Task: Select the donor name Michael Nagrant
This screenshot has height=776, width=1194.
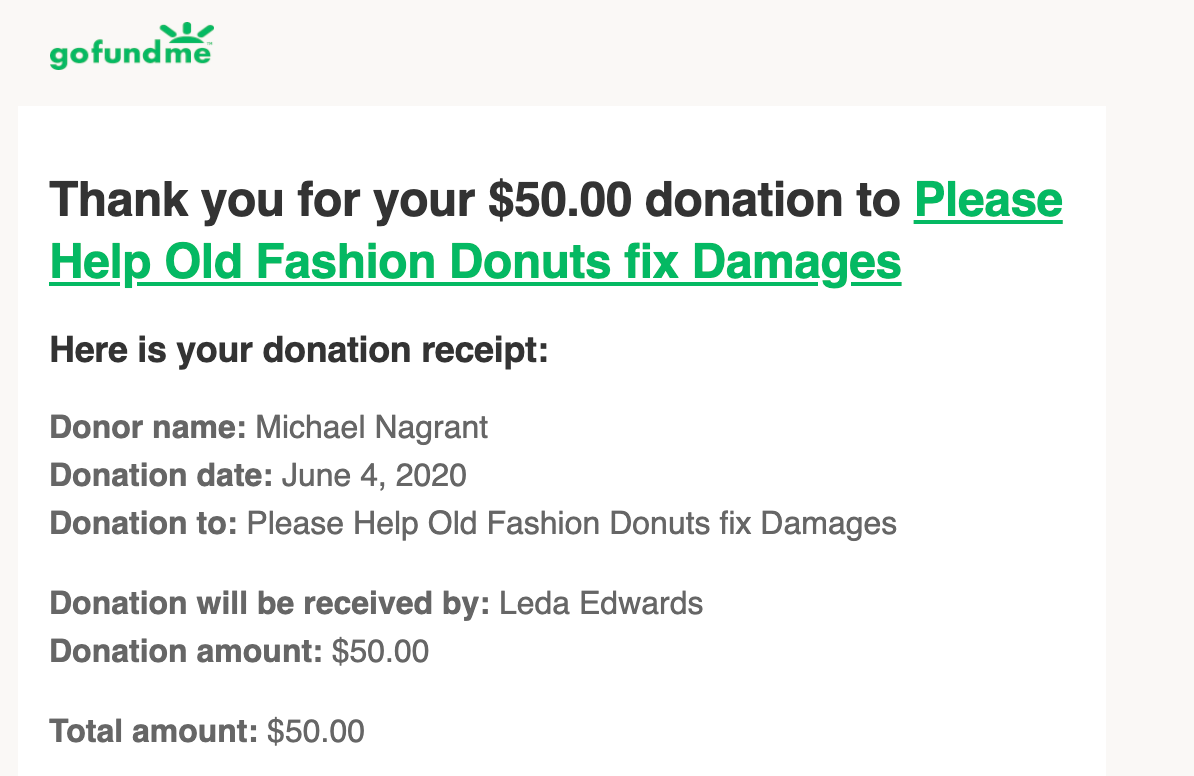Action: point(372,428)
